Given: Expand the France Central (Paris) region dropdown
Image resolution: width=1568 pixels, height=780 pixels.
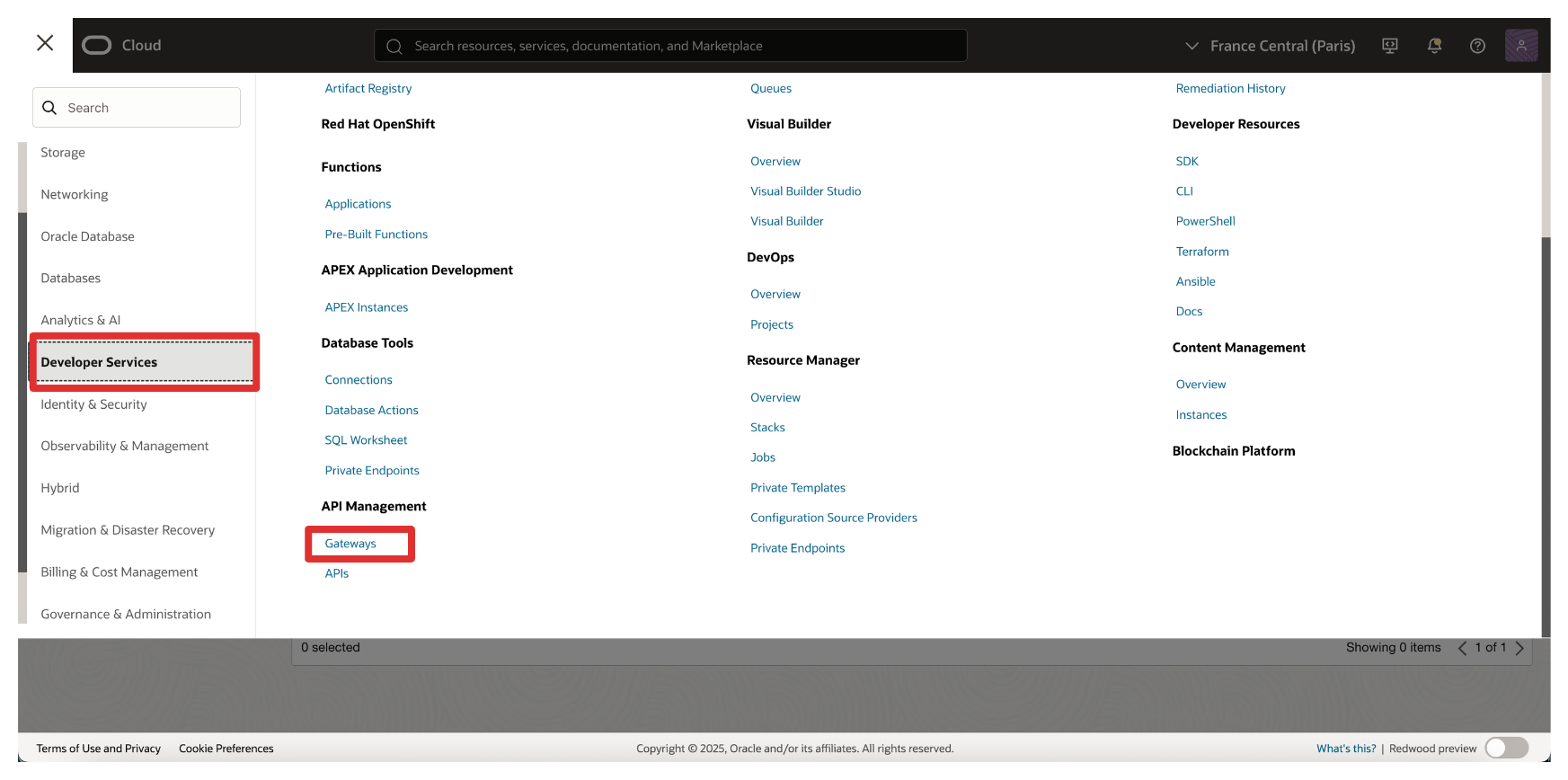Looking at the screenshot, I should 1270,46.
